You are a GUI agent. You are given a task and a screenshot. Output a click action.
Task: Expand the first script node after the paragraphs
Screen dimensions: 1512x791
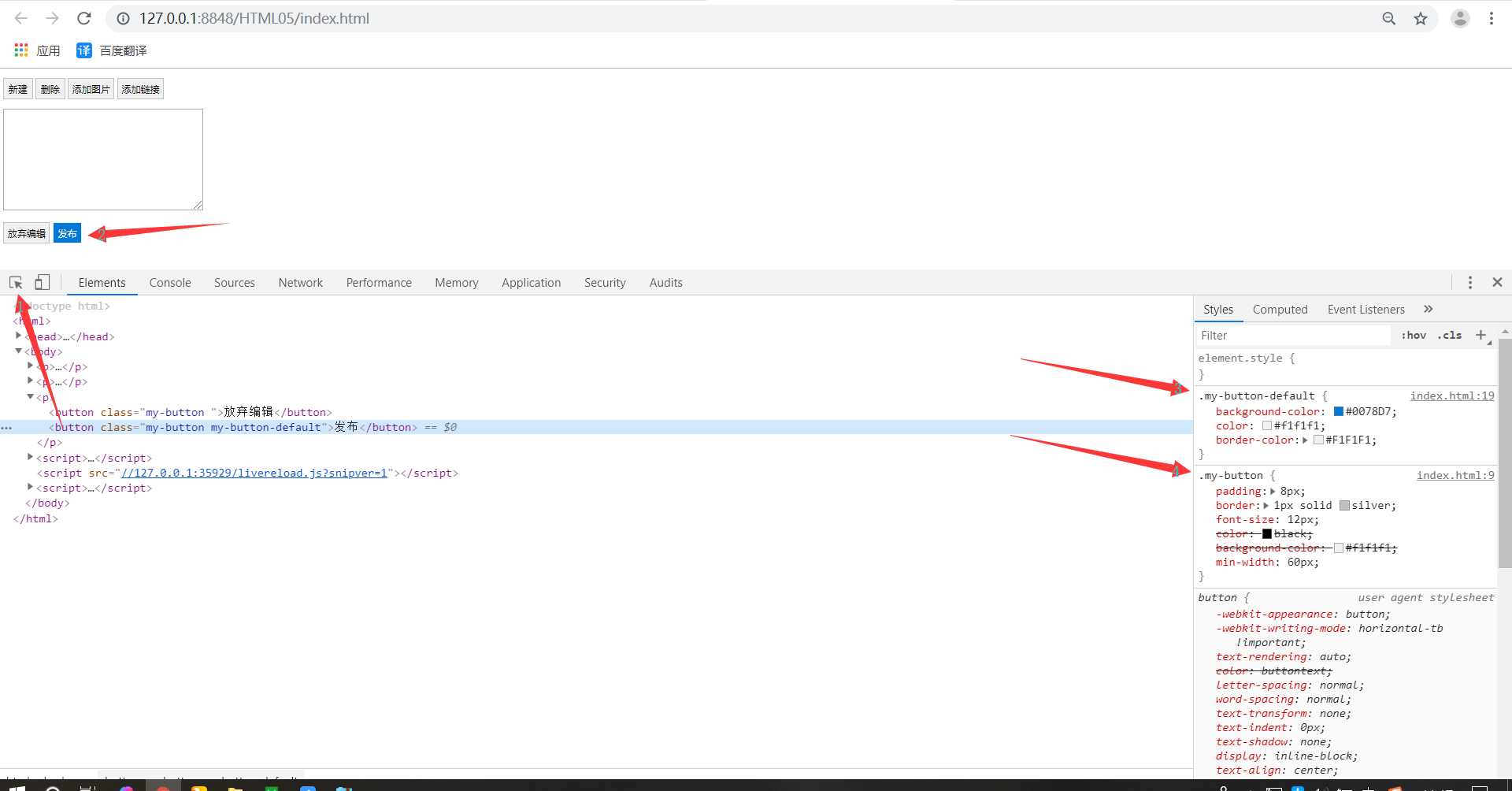(31, 457)
